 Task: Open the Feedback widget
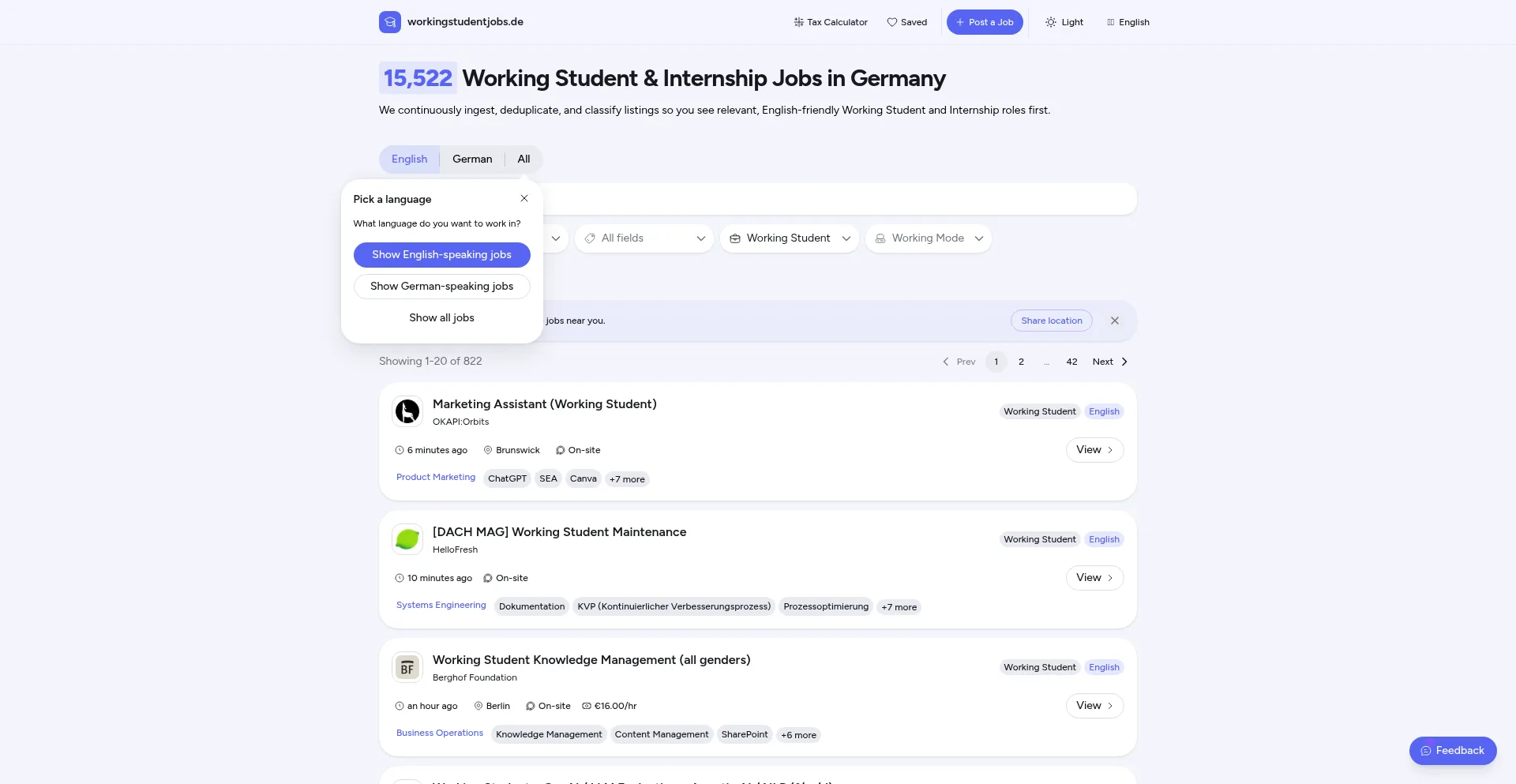pyautogui.click(x=1453, y=751)
